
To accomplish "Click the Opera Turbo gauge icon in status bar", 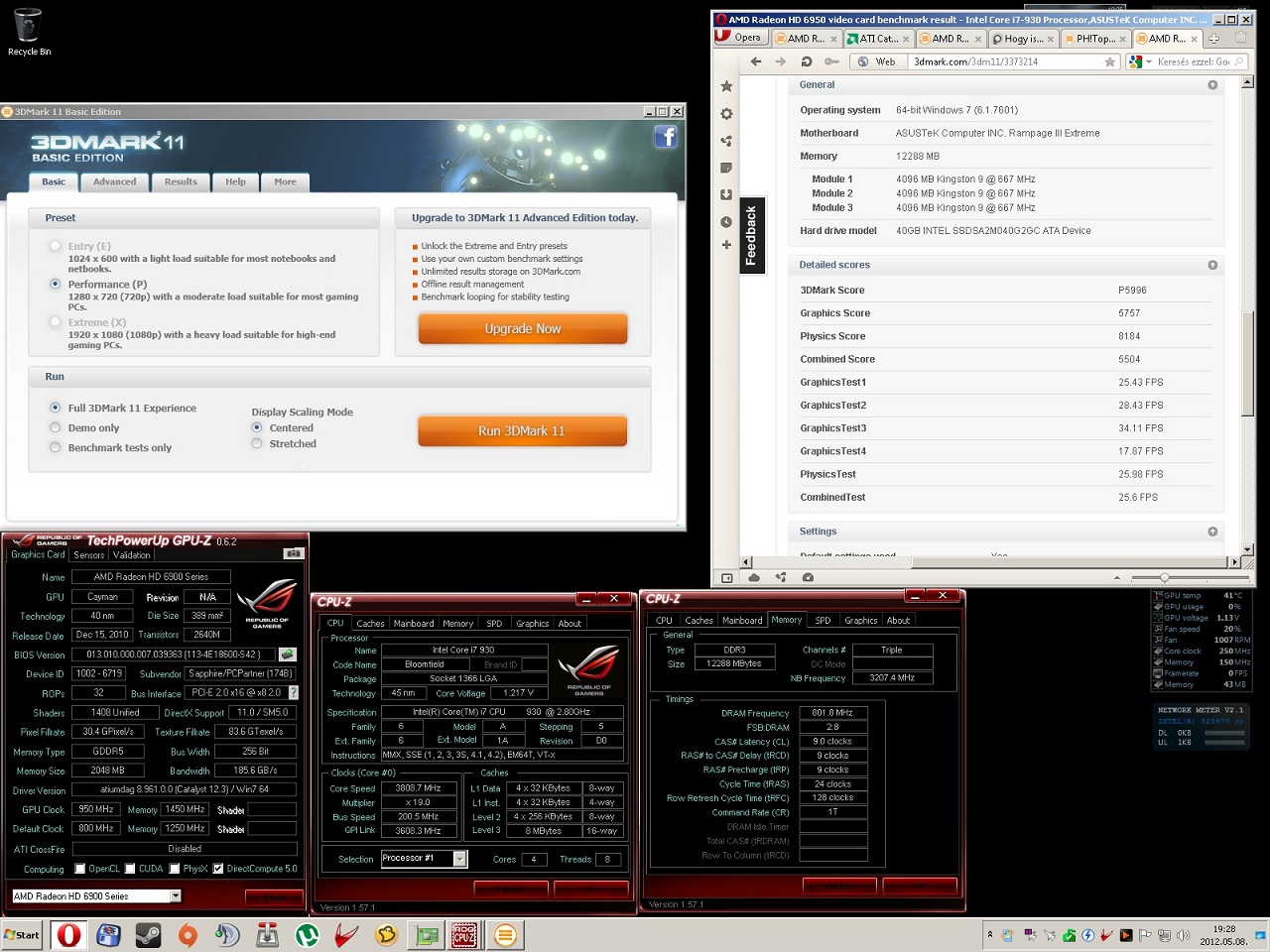I will [808, 577].
